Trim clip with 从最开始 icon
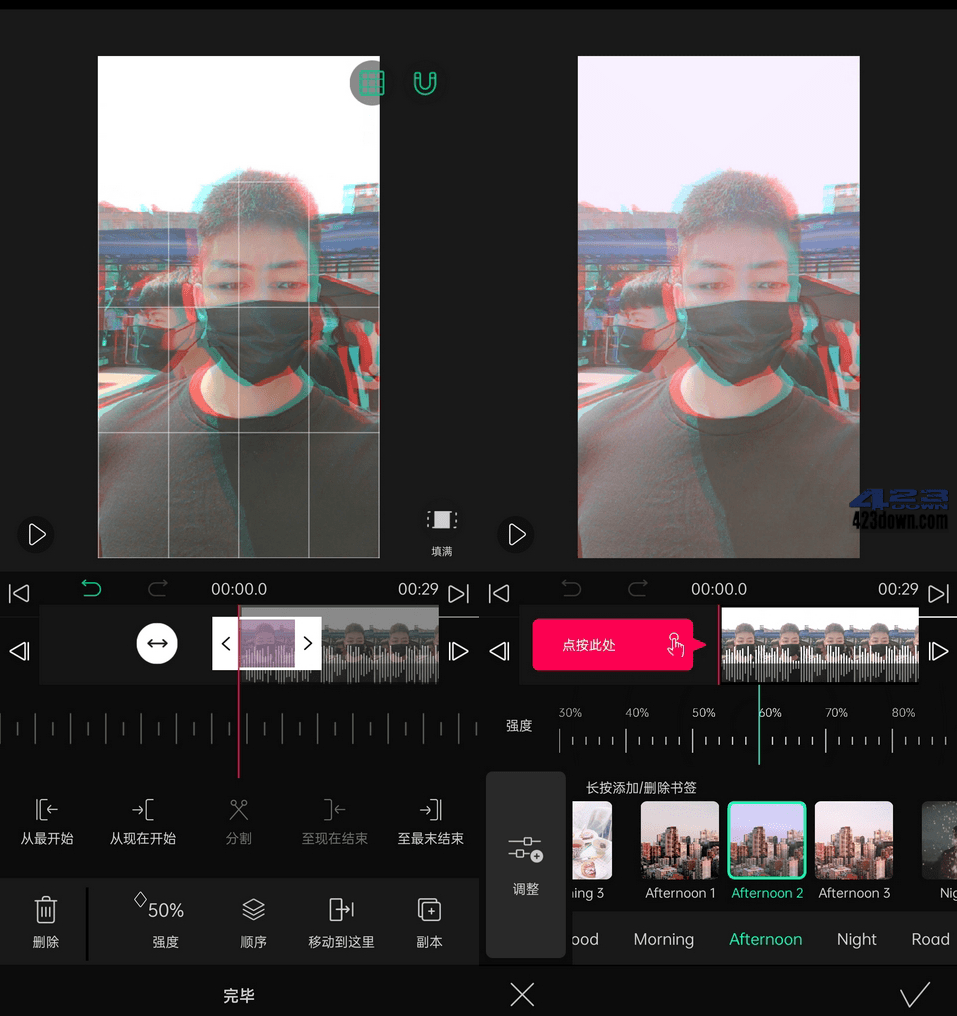This screenshot has height=1016, width=957. tap(47, 823)
